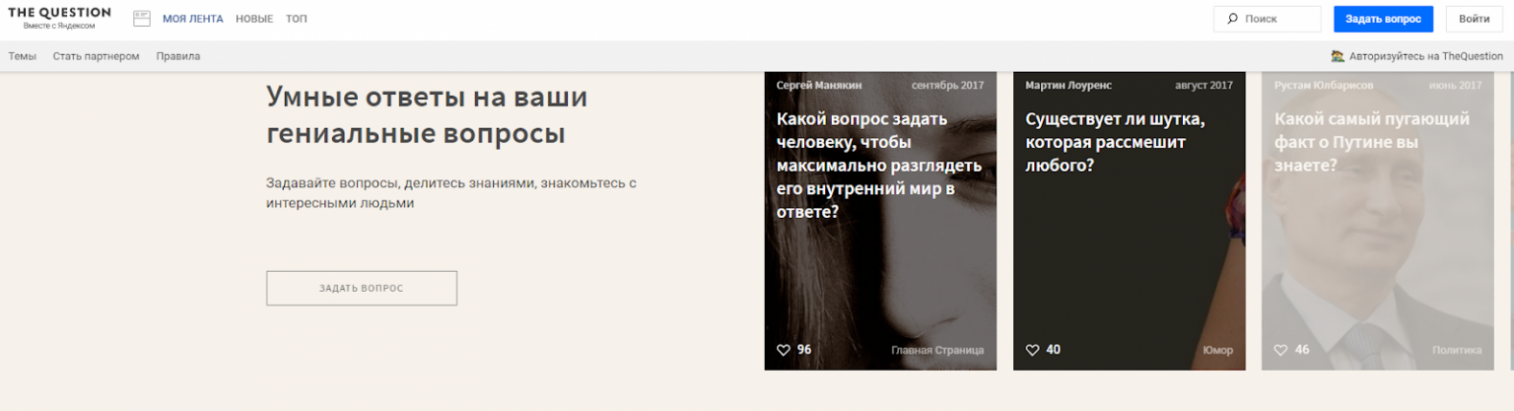
Task: Open Политика category tag
Action: pos(1457,350)
